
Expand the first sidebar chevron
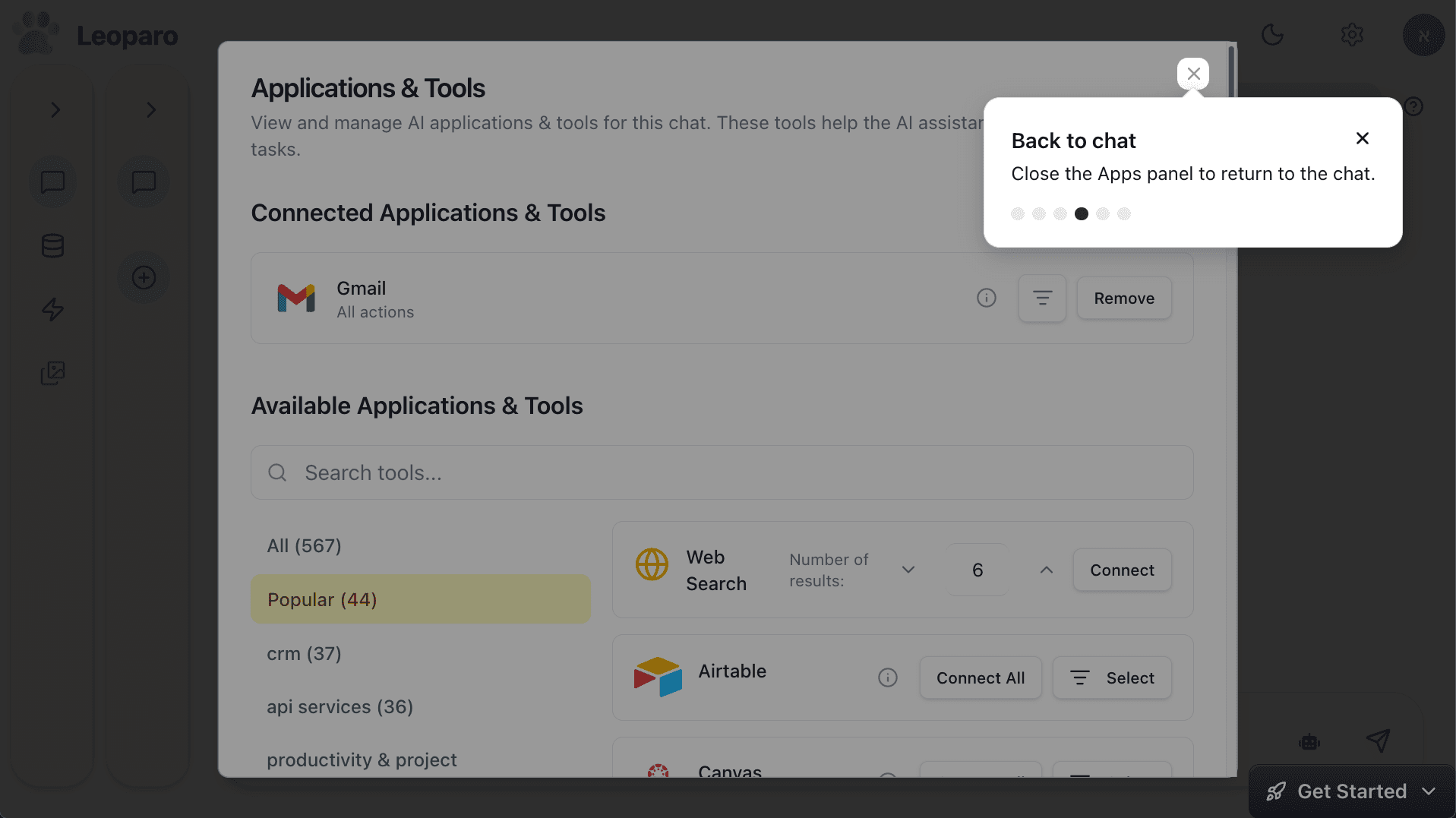click(x=55, y=110)
